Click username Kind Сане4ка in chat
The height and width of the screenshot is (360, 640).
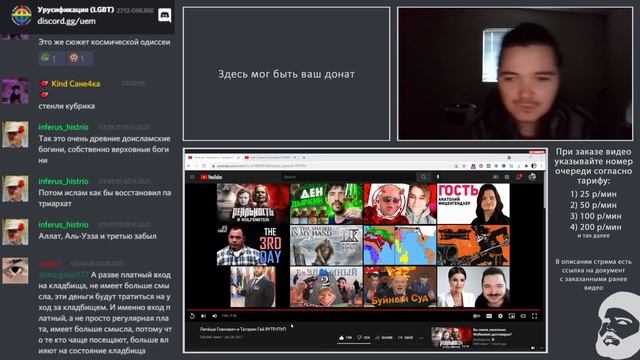coord(76,84)
